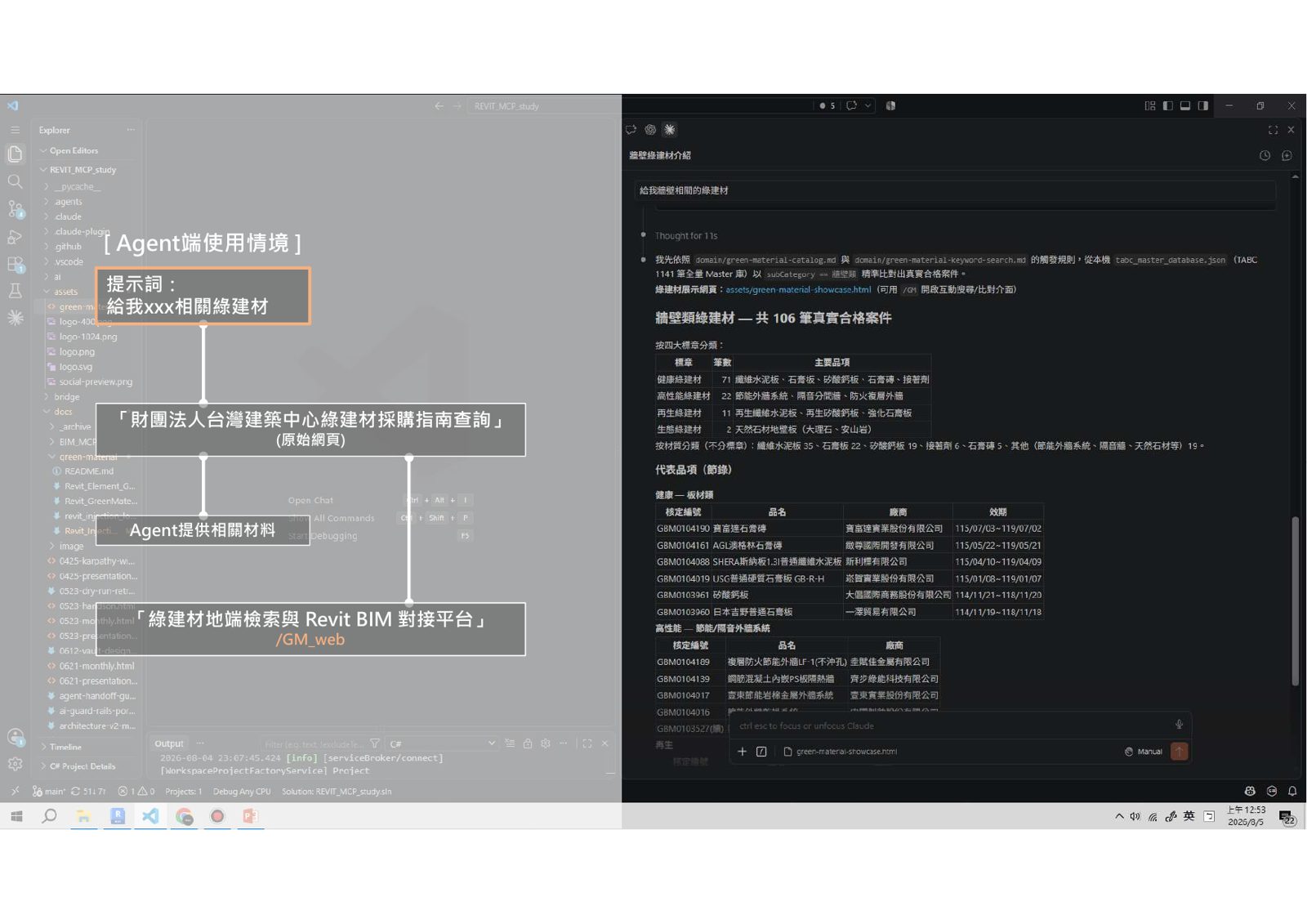Open Customize Layout button in title bar
1307x924 pixels.
point(1150,105)
